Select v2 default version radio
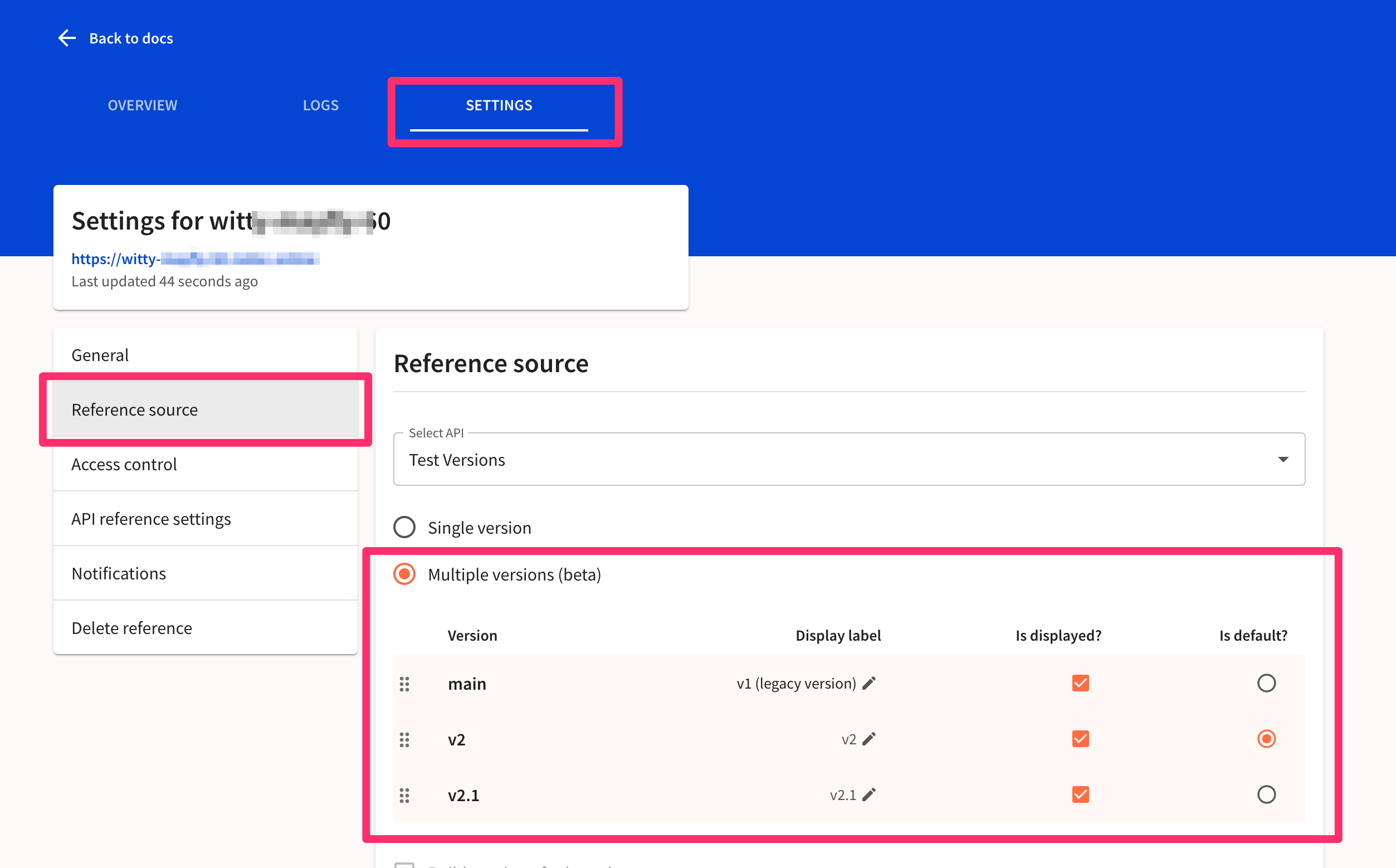This screenshot has width=1396, height=868. pyautogui.click(x=1266, y=738)
